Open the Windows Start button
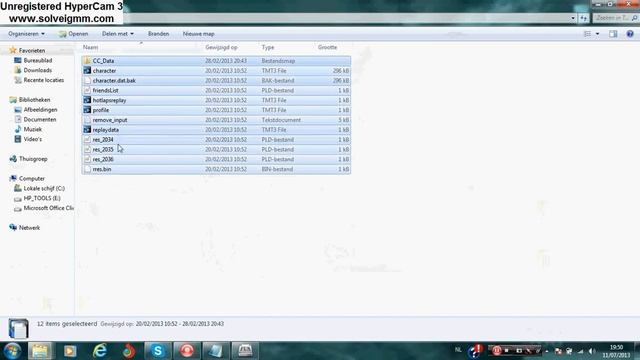This screenshot has width=640, height=360. (x=13, y=351)
